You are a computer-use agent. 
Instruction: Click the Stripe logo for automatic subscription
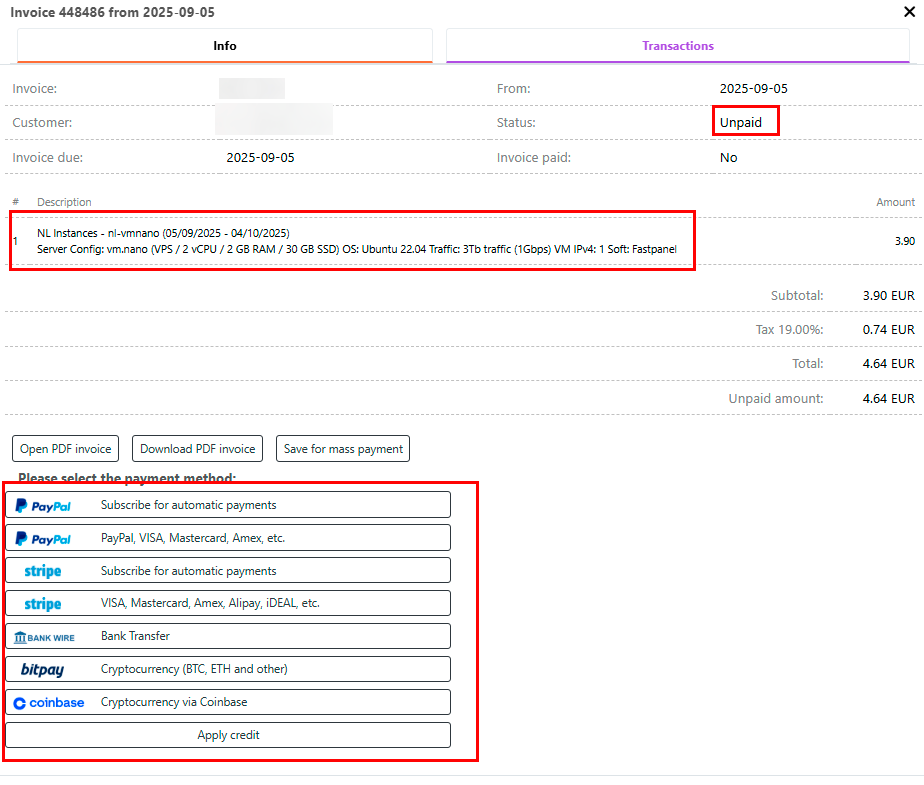[x=43, y=572]
